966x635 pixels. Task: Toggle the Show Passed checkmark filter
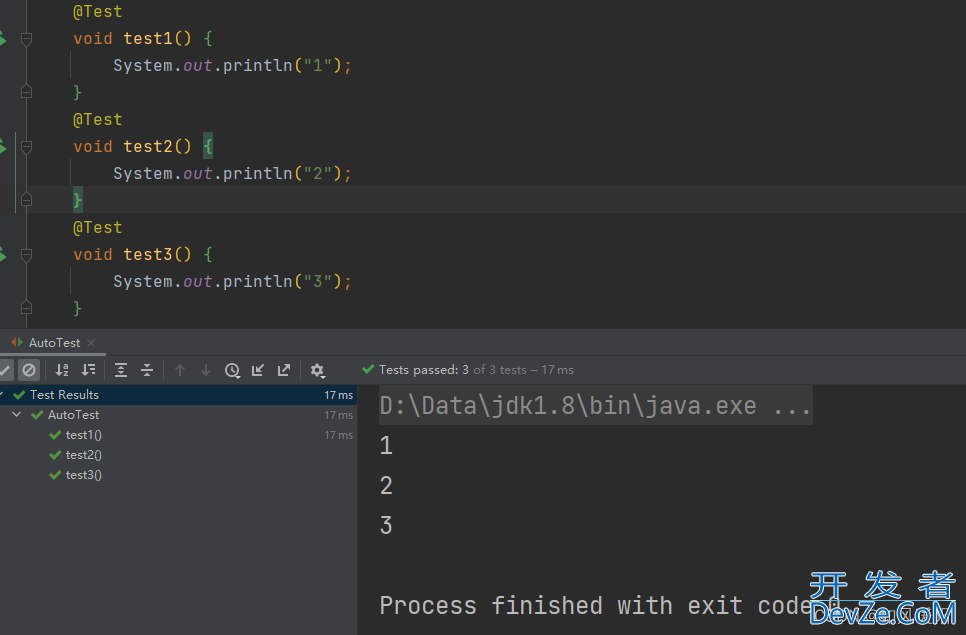coord(5,370)
